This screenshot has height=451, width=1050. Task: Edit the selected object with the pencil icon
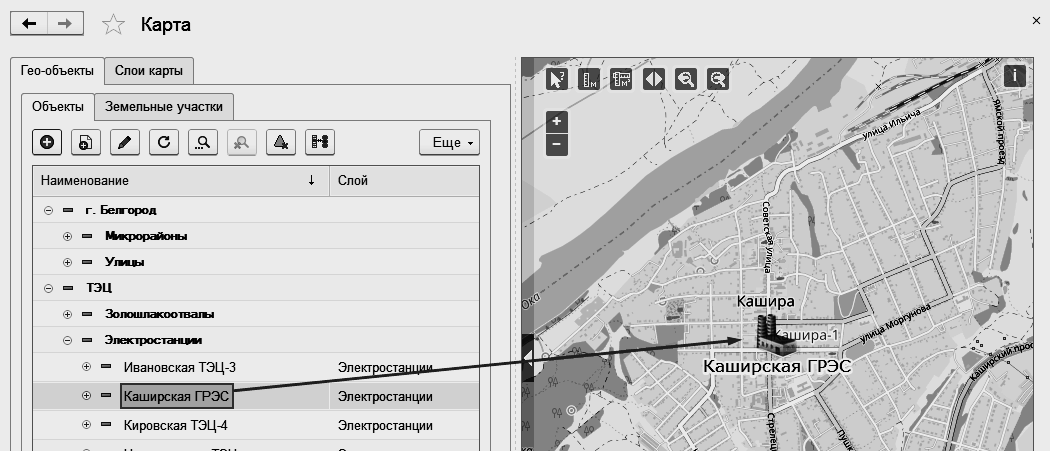click(125, 142)
